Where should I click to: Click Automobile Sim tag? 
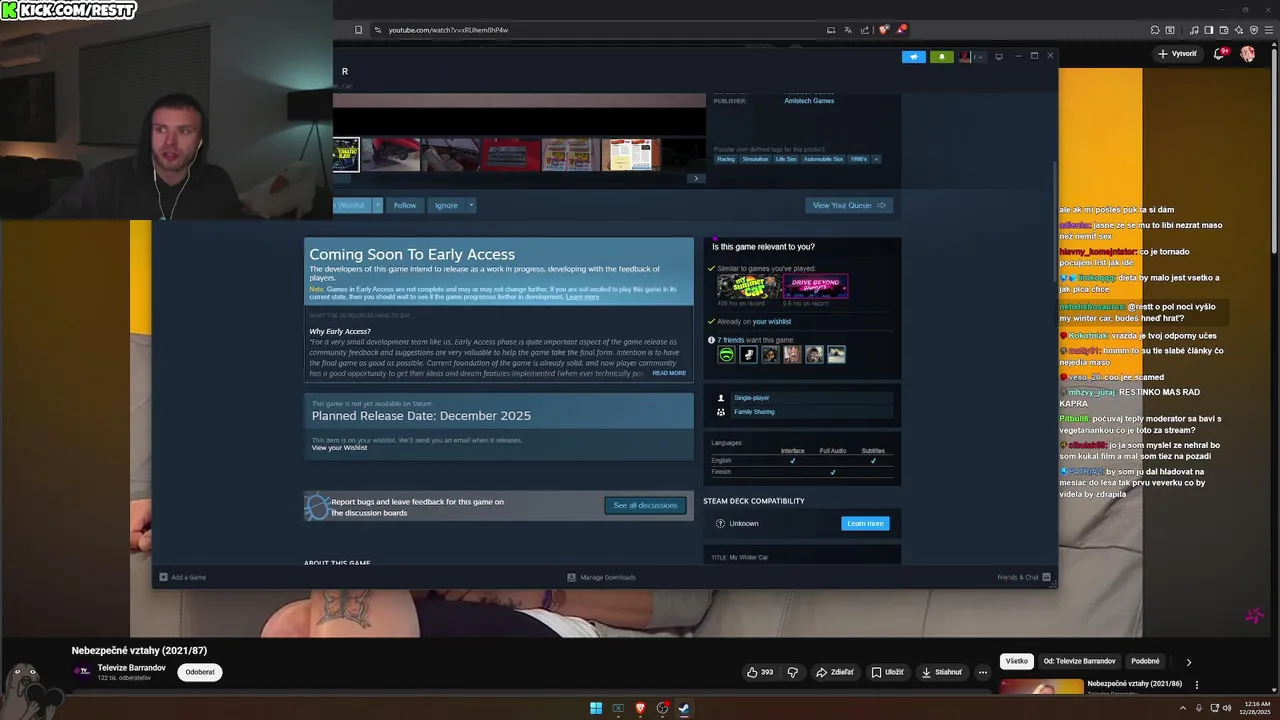(x=823, y=159)
